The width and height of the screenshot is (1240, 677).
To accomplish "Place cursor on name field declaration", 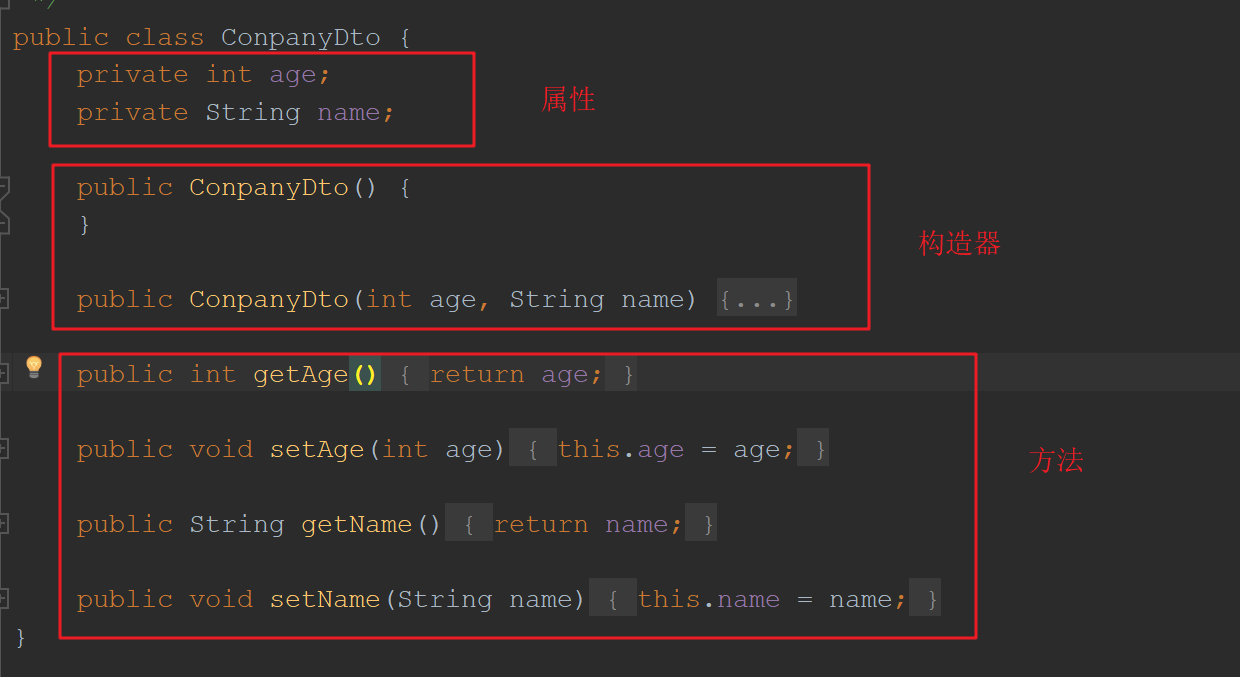I will click(349, 112).
